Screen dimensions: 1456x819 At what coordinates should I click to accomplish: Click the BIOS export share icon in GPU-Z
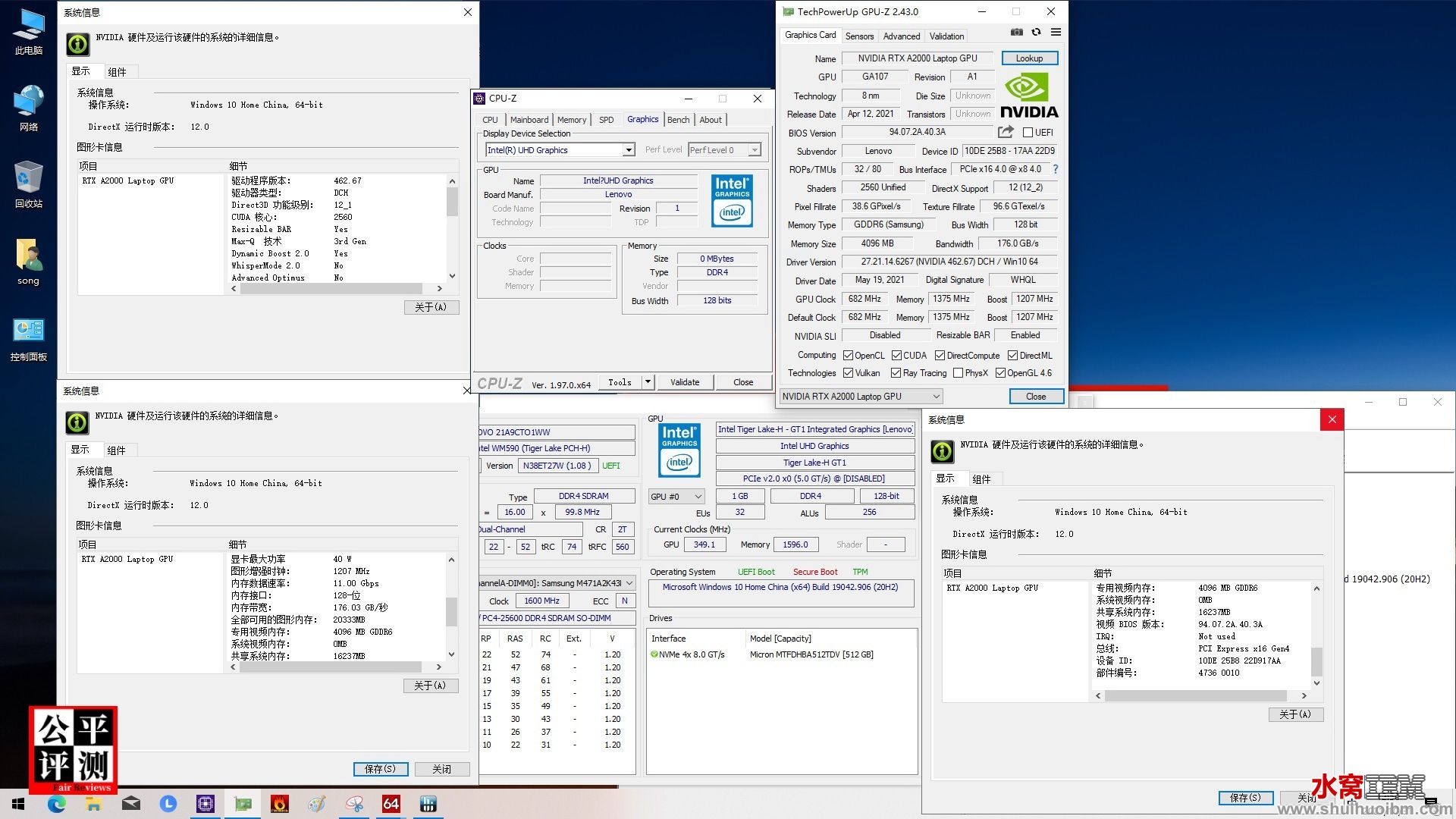click(1006, 132)
